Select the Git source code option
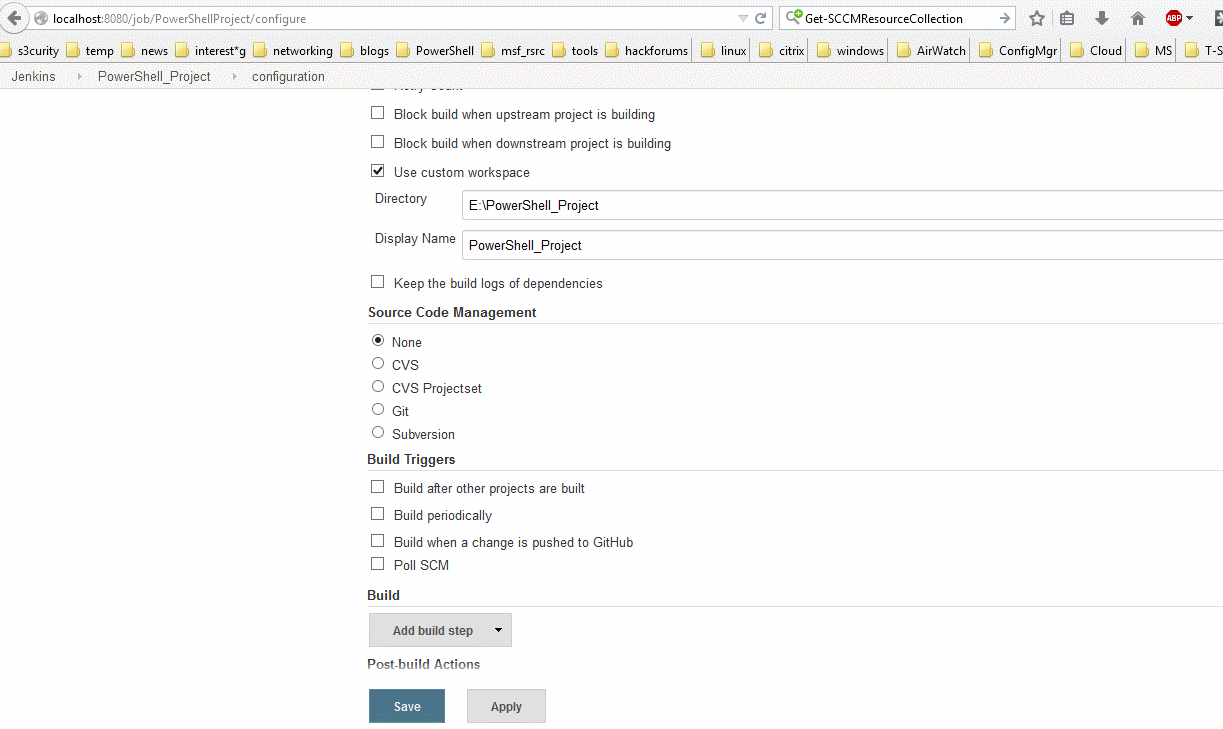Image resolution: width=1223 pixels, height=729 pixels. pyautogui.click(x=377, y=408)
